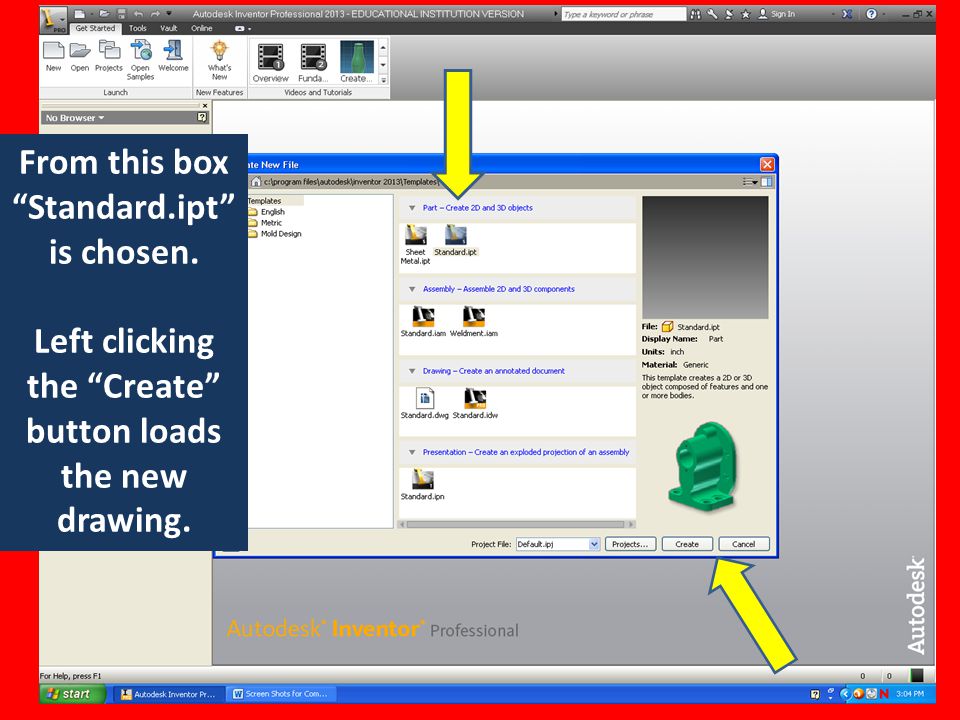Collapse the Presentation section
Viewport: 960px width, 720px height.
click(x=412, y=452)
